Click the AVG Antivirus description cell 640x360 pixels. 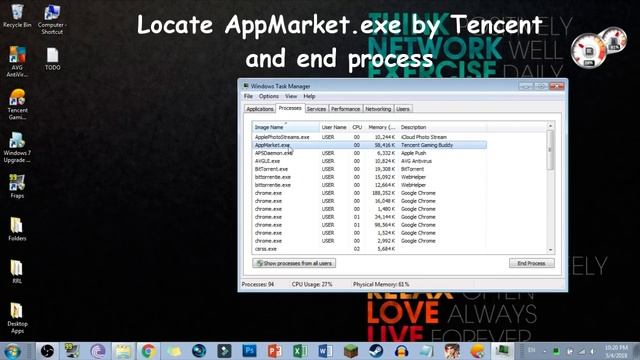416,161
